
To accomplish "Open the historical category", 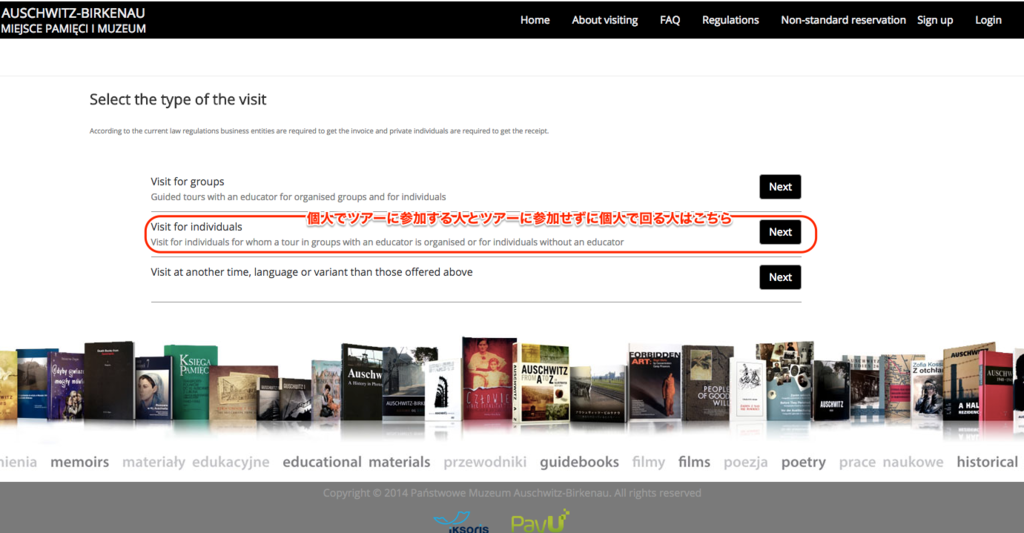I will [987, 462].
